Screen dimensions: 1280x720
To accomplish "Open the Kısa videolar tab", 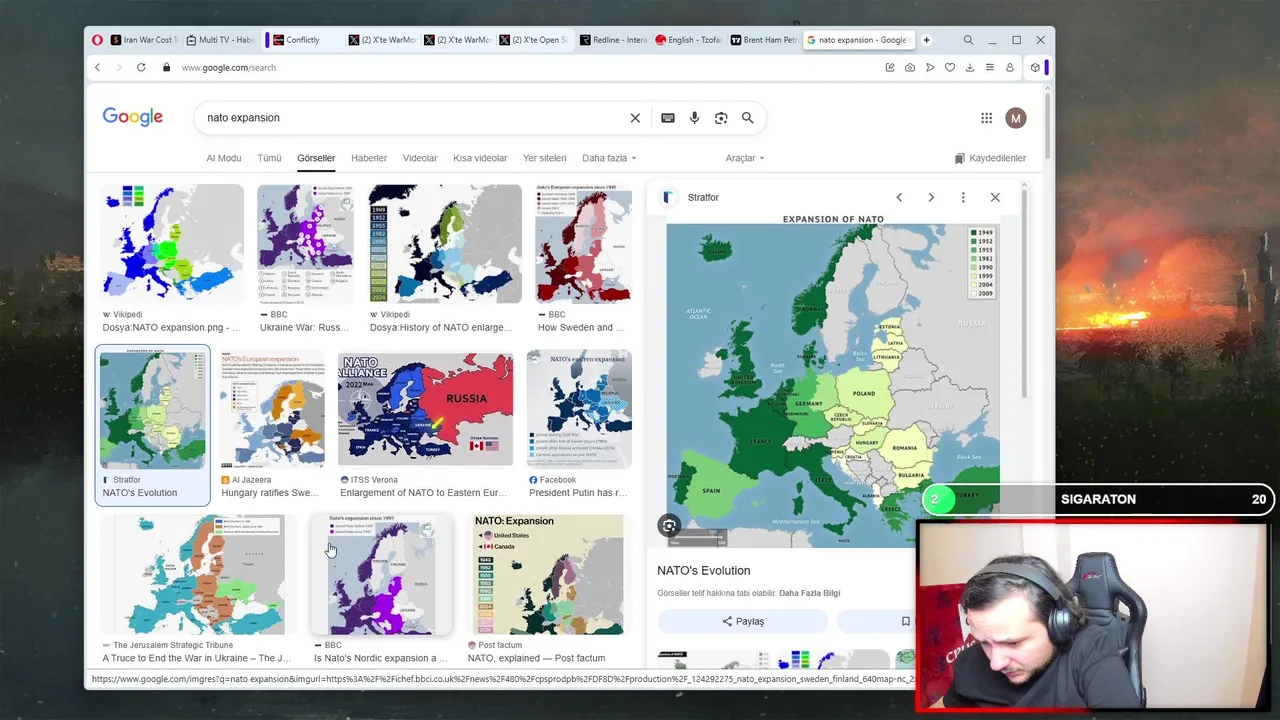I will coord(480,158).
